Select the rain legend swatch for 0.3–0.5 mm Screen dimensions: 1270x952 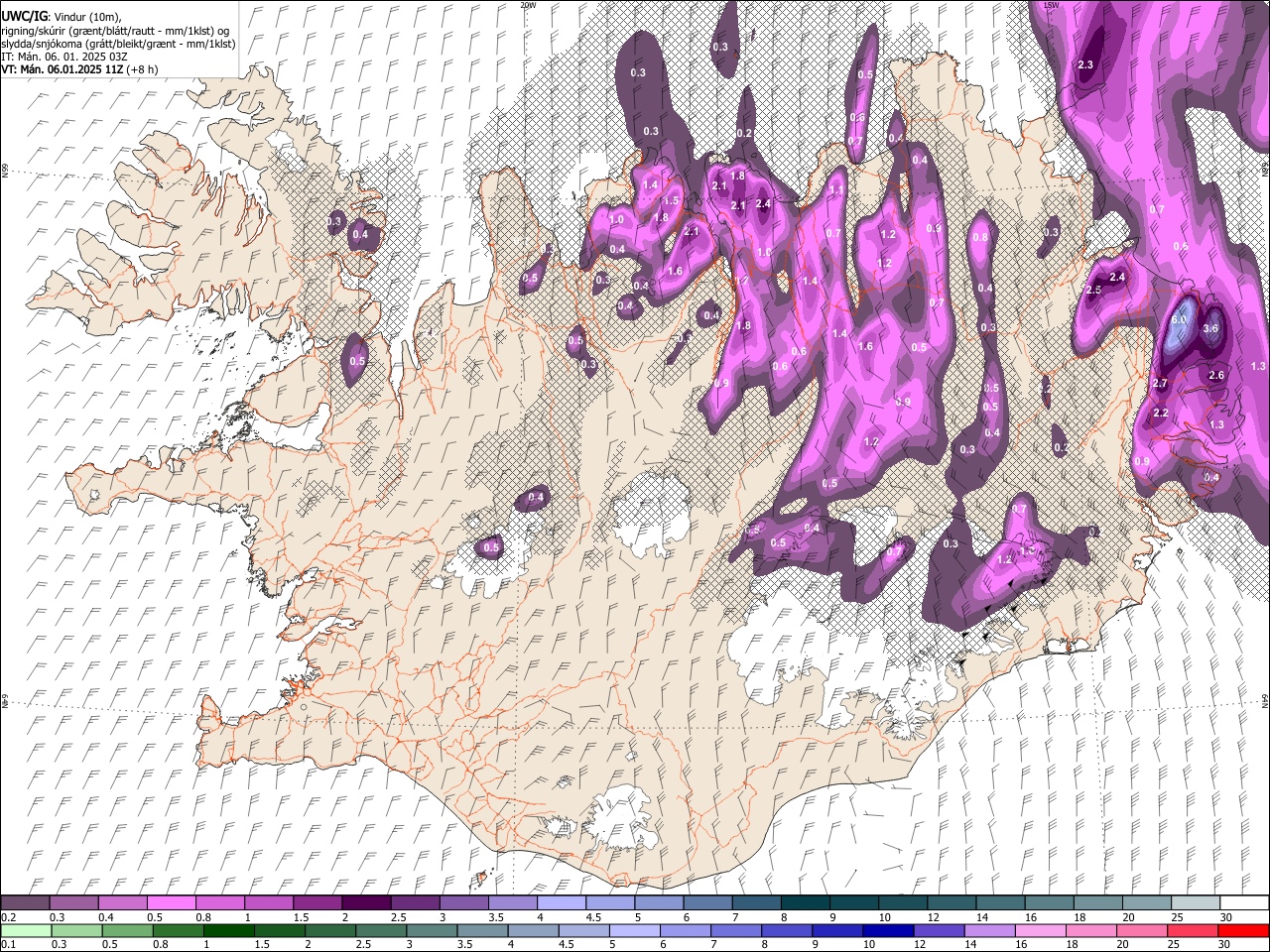click(76, 930)
